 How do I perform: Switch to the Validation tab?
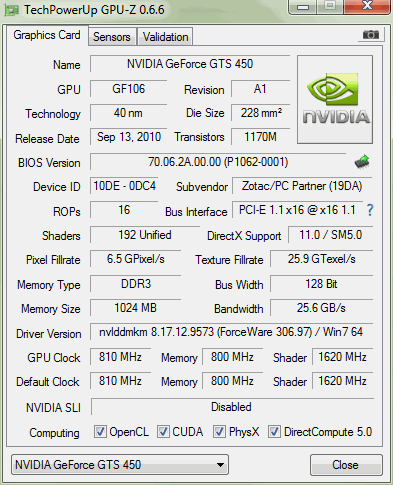tap(165, 37)
